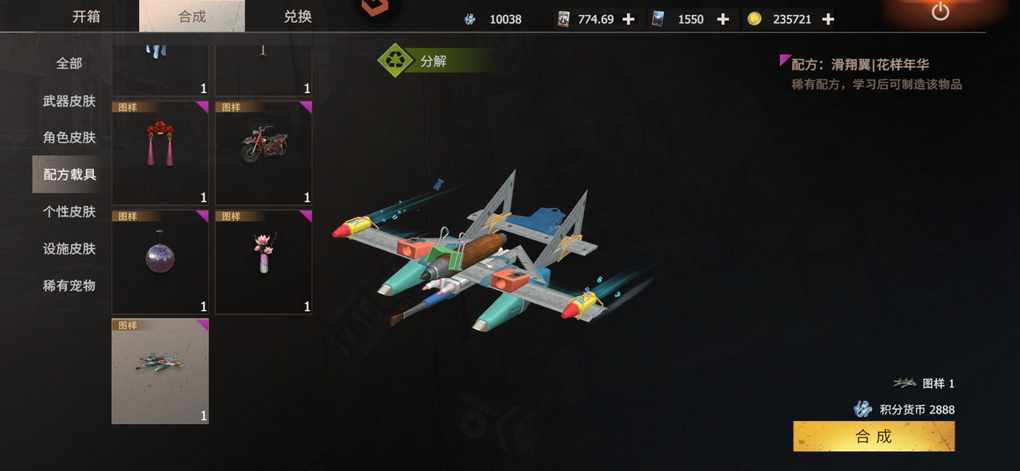Open the 武器皮肤 category
This screenshot has width=1020, height=471.
point(69,101)
